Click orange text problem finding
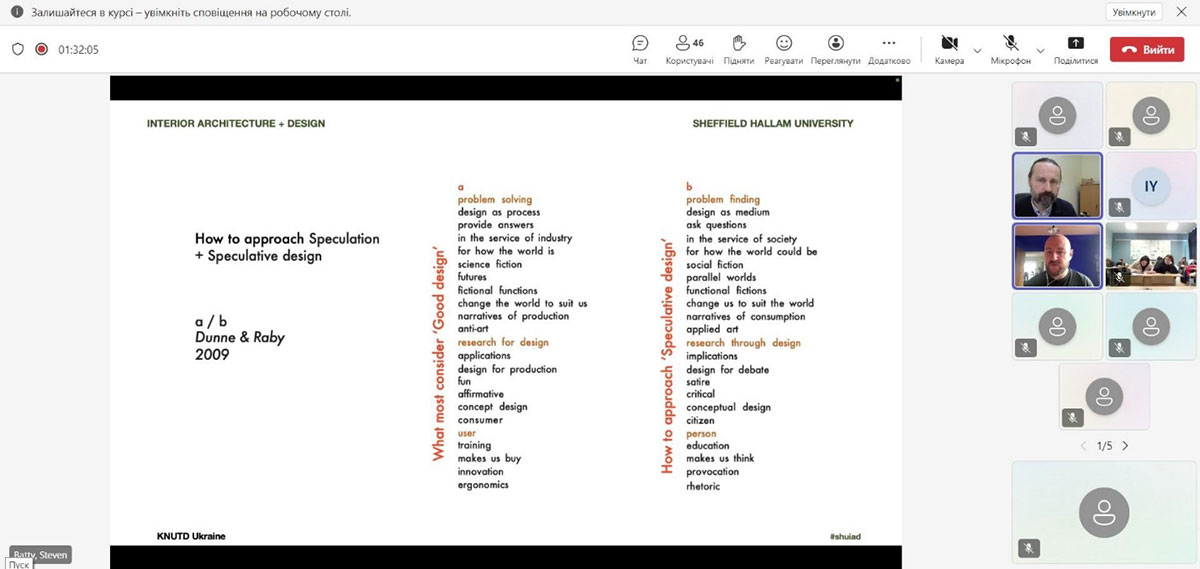1200x569 pixels. (x=723, y=199)
